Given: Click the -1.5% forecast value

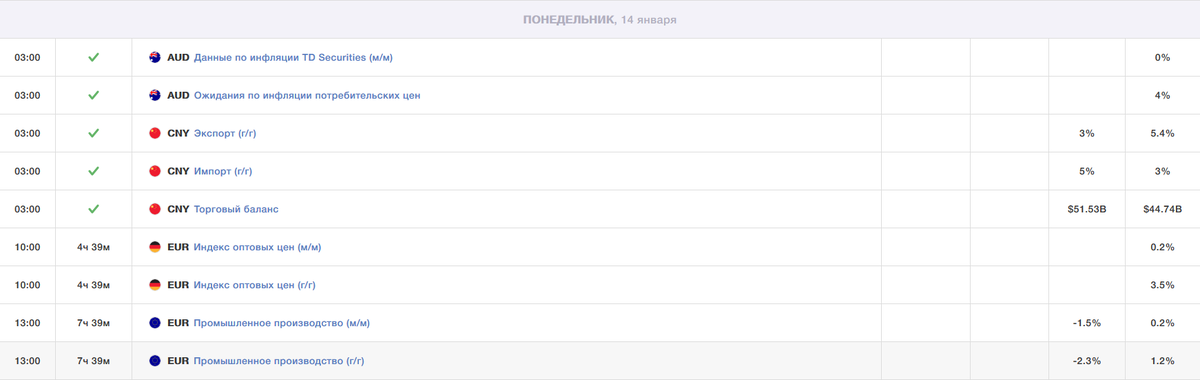Looking at the screenshot, I should (x=1087, y=324).
